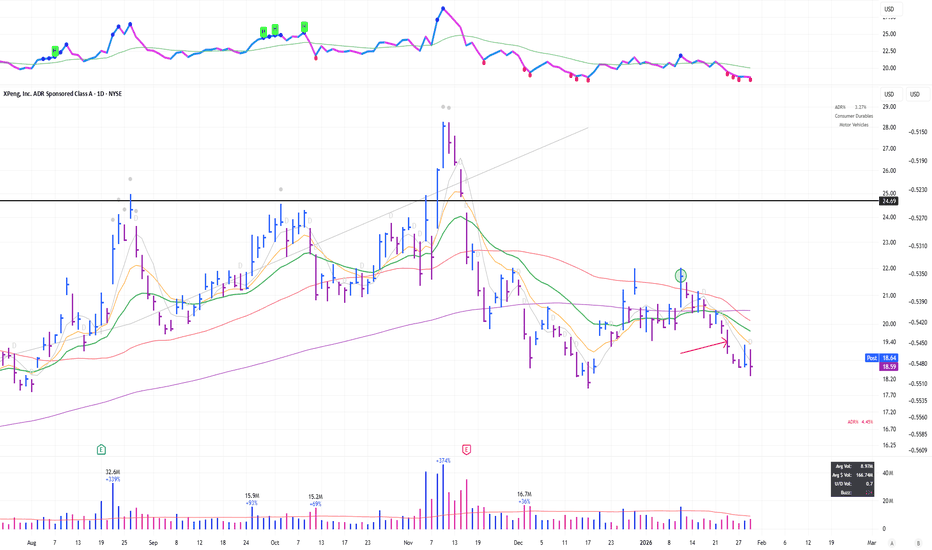Toggle the B scale button
Image resolution: width=932 pixels, height=550 pixels.
pos(918,543)
